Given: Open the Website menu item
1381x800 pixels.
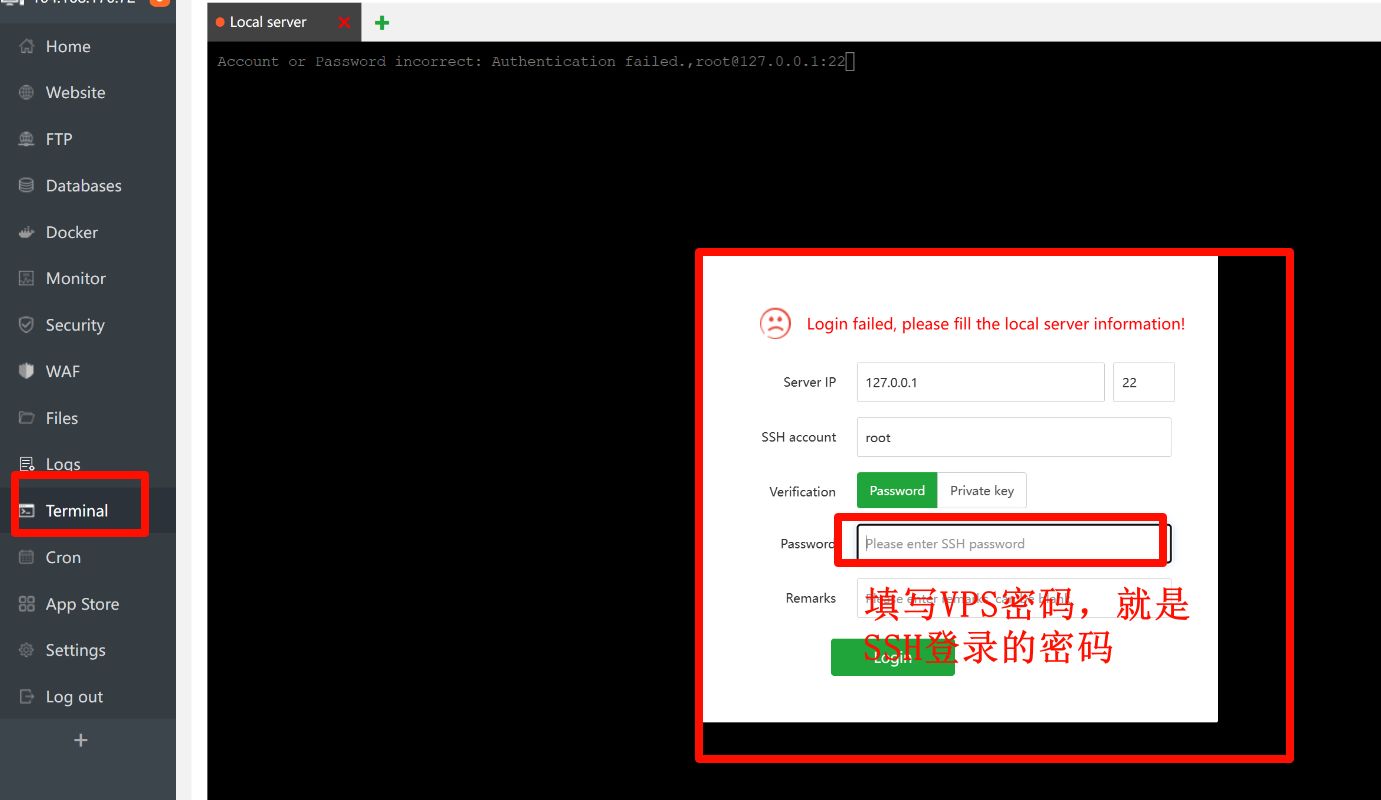Looking at the screenshot, I should point(88,92).
